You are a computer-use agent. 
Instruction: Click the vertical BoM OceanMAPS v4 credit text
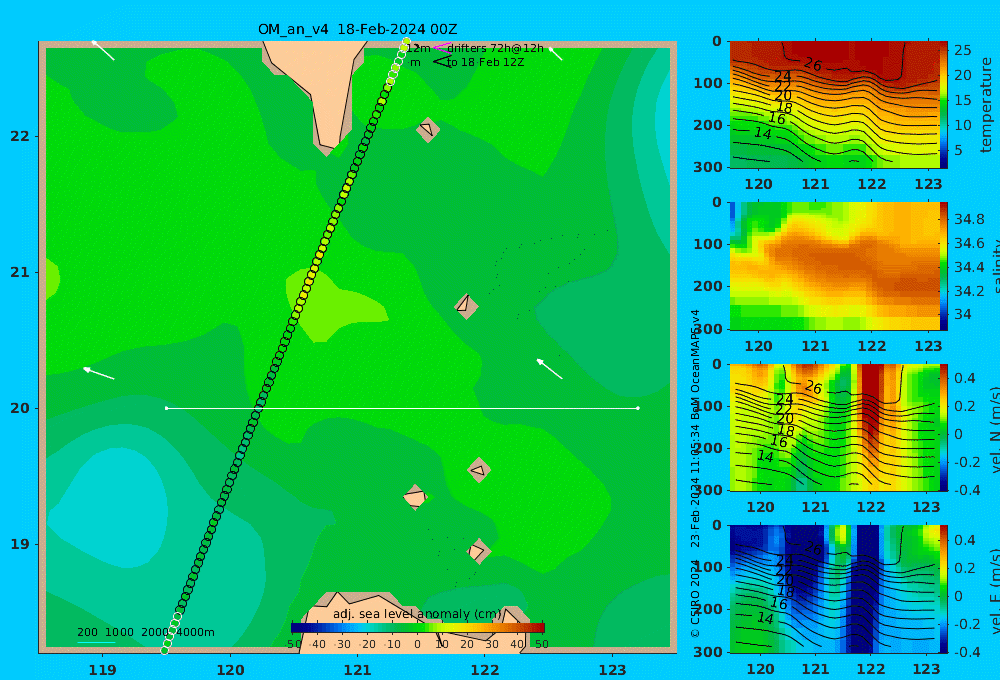pyautogui.click(x=695, y=364)
